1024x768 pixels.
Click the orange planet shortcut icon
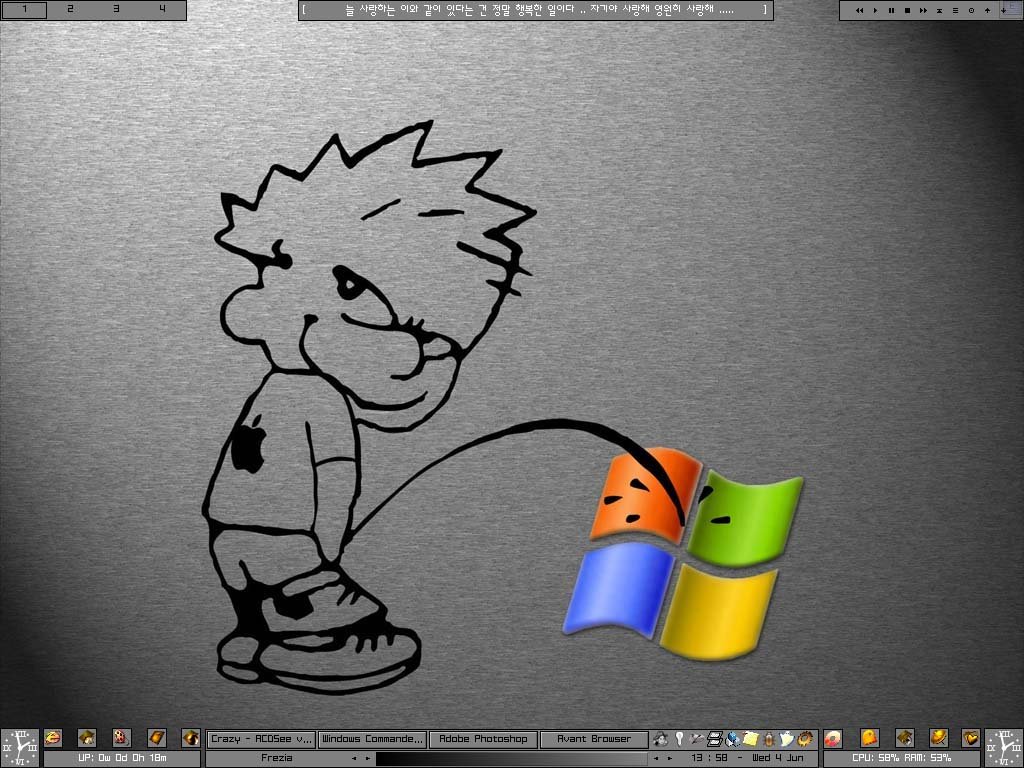(938, 738)
